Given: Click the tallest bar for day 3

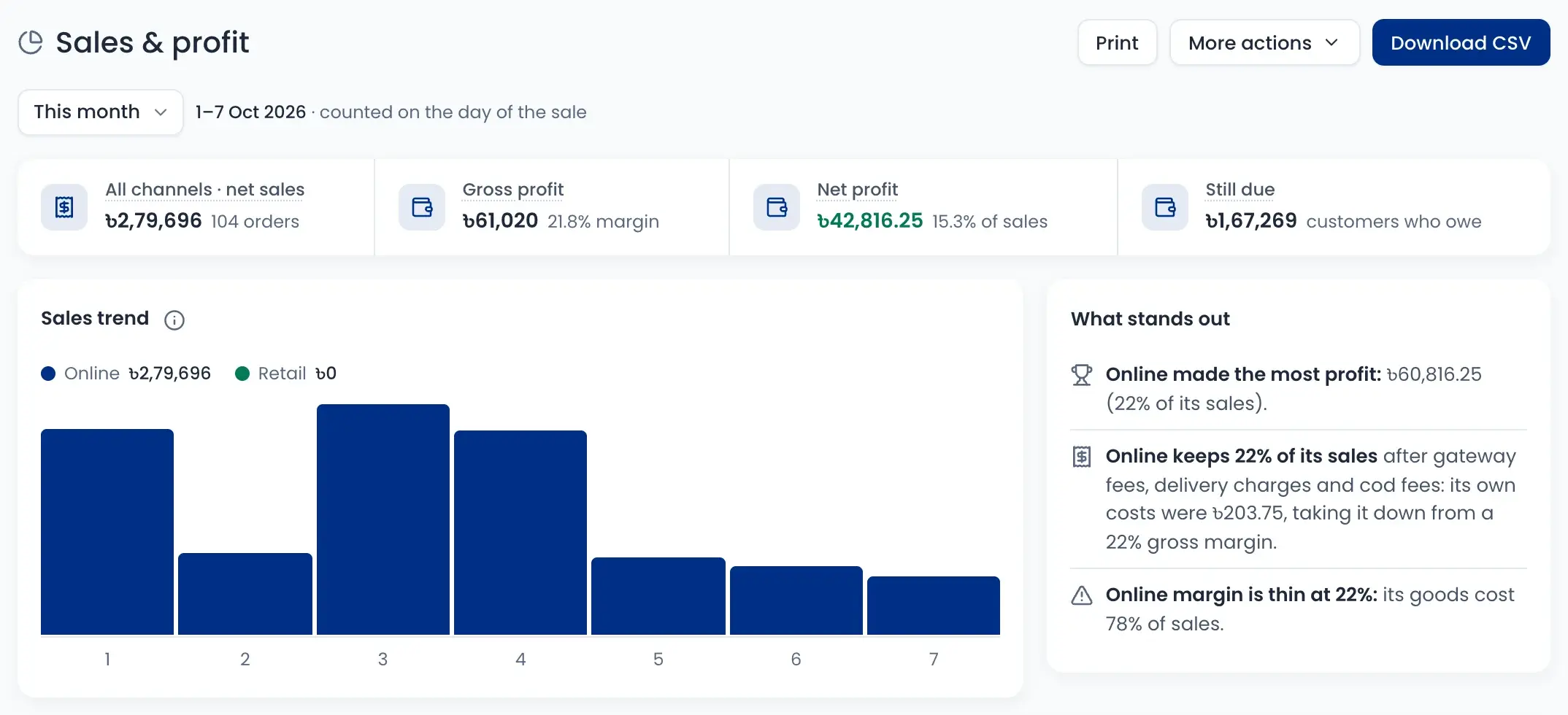Looking at the screenshot, I should [x=383, y=519].
